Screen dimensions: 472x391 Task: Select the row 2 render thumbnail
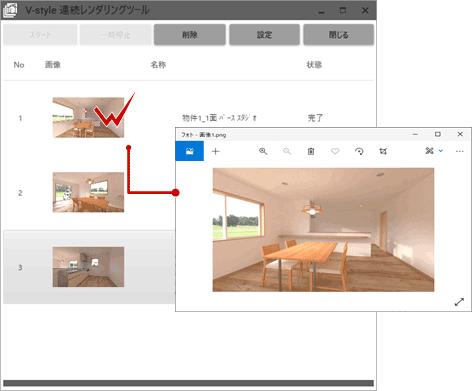pyautogui.click(x=88, y=192)
